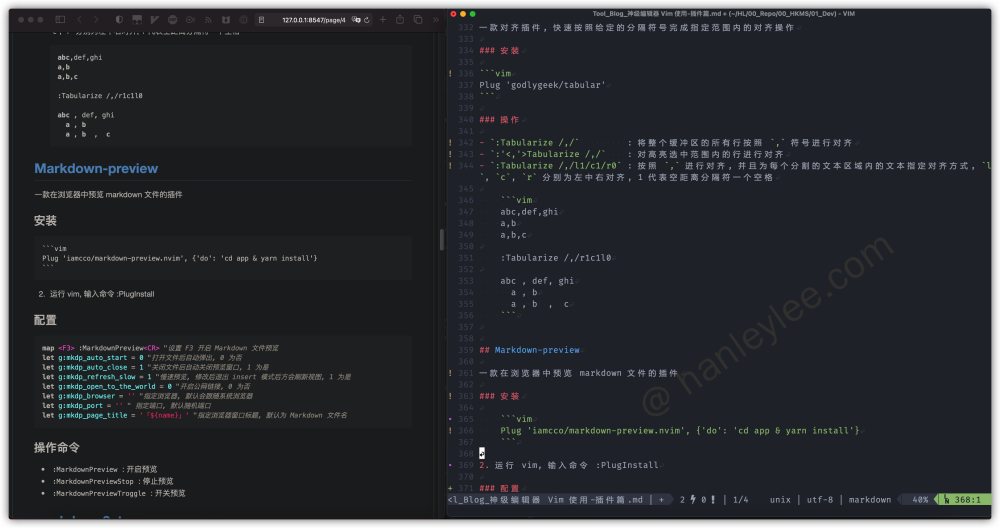Click the 127.0.0.1:8547/page/4 address field

314,20
